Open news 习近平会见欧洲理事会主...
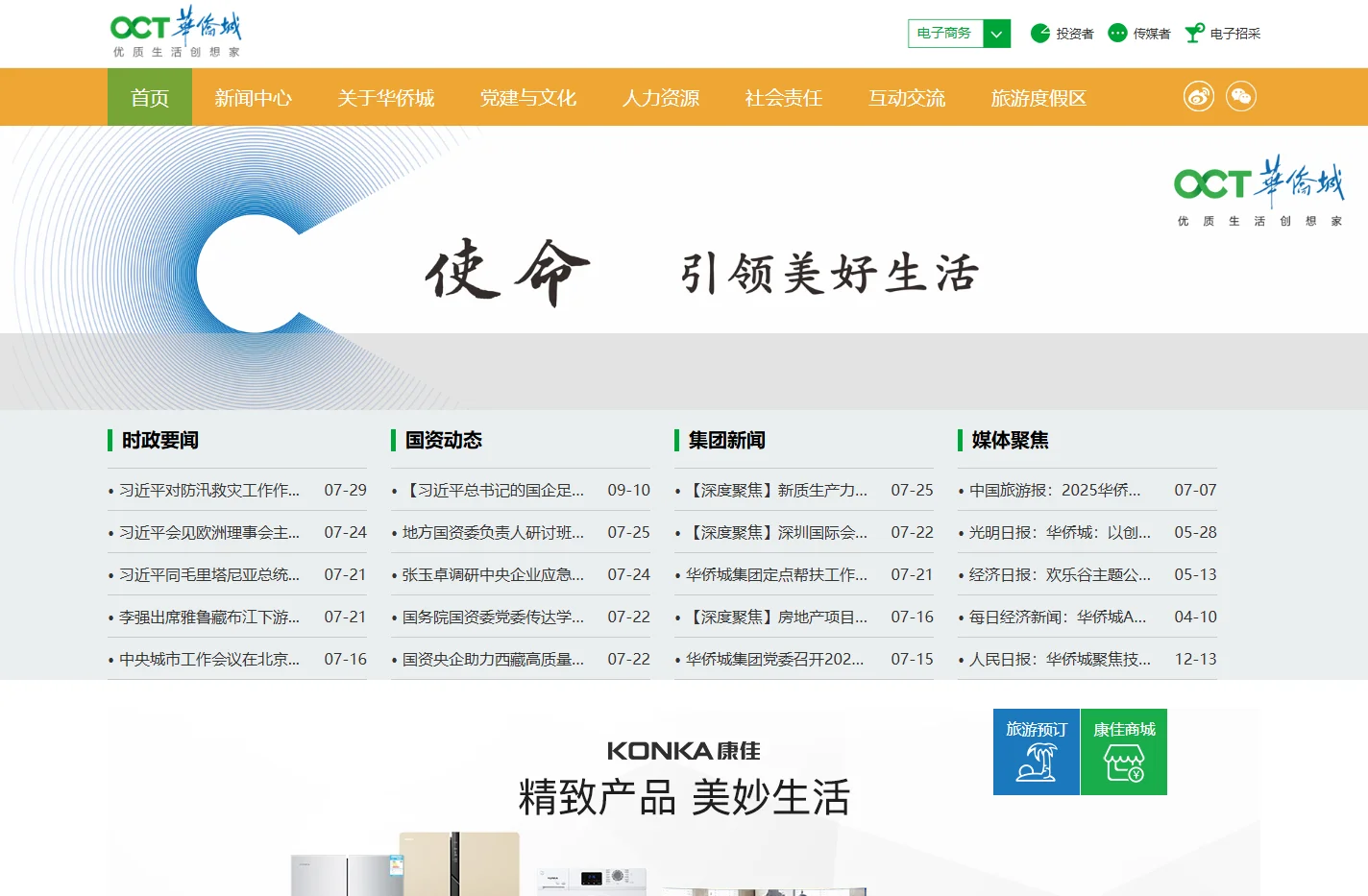The width and height of the screenshot is (1368, 896). (x=209, y=532)
